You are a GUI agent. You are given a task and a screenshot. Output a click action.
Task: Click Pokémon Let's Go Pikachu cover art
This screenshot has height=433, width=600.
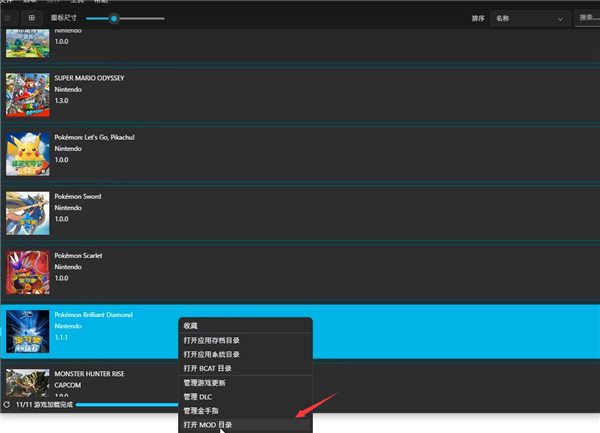coord(28,152)
